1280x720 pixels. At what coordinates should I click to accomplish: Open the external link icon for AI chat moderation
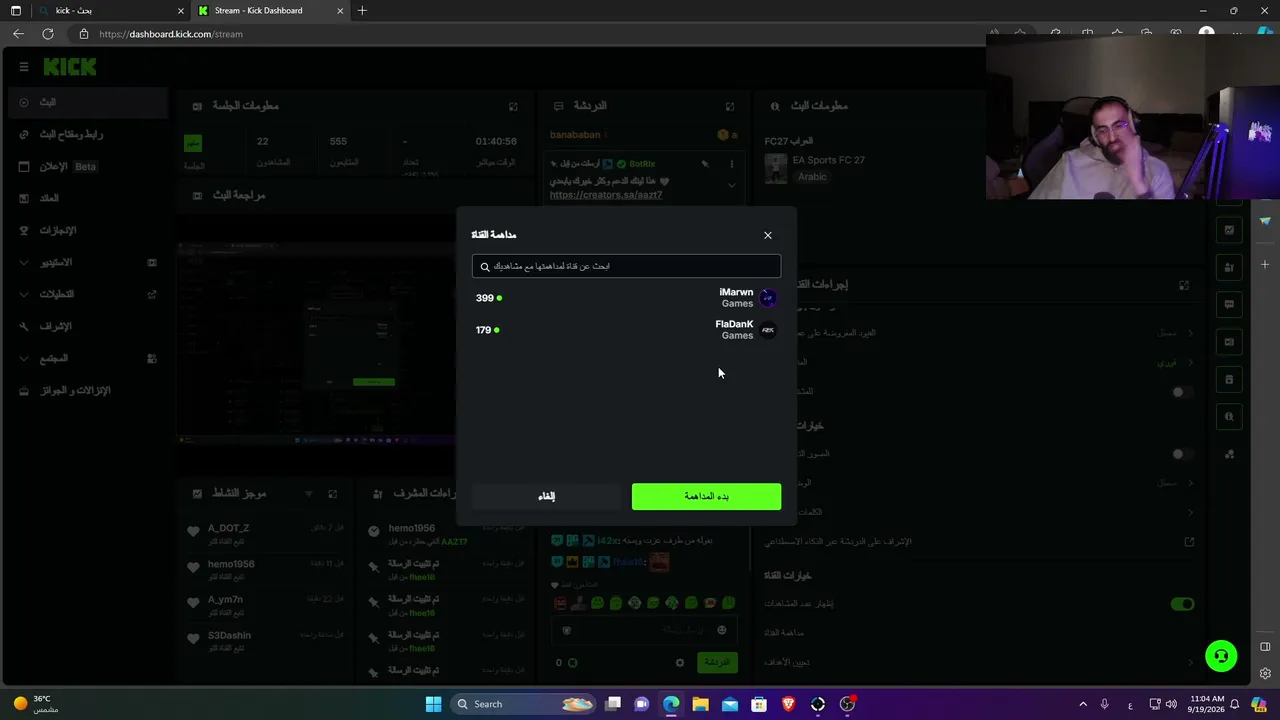1189,542
